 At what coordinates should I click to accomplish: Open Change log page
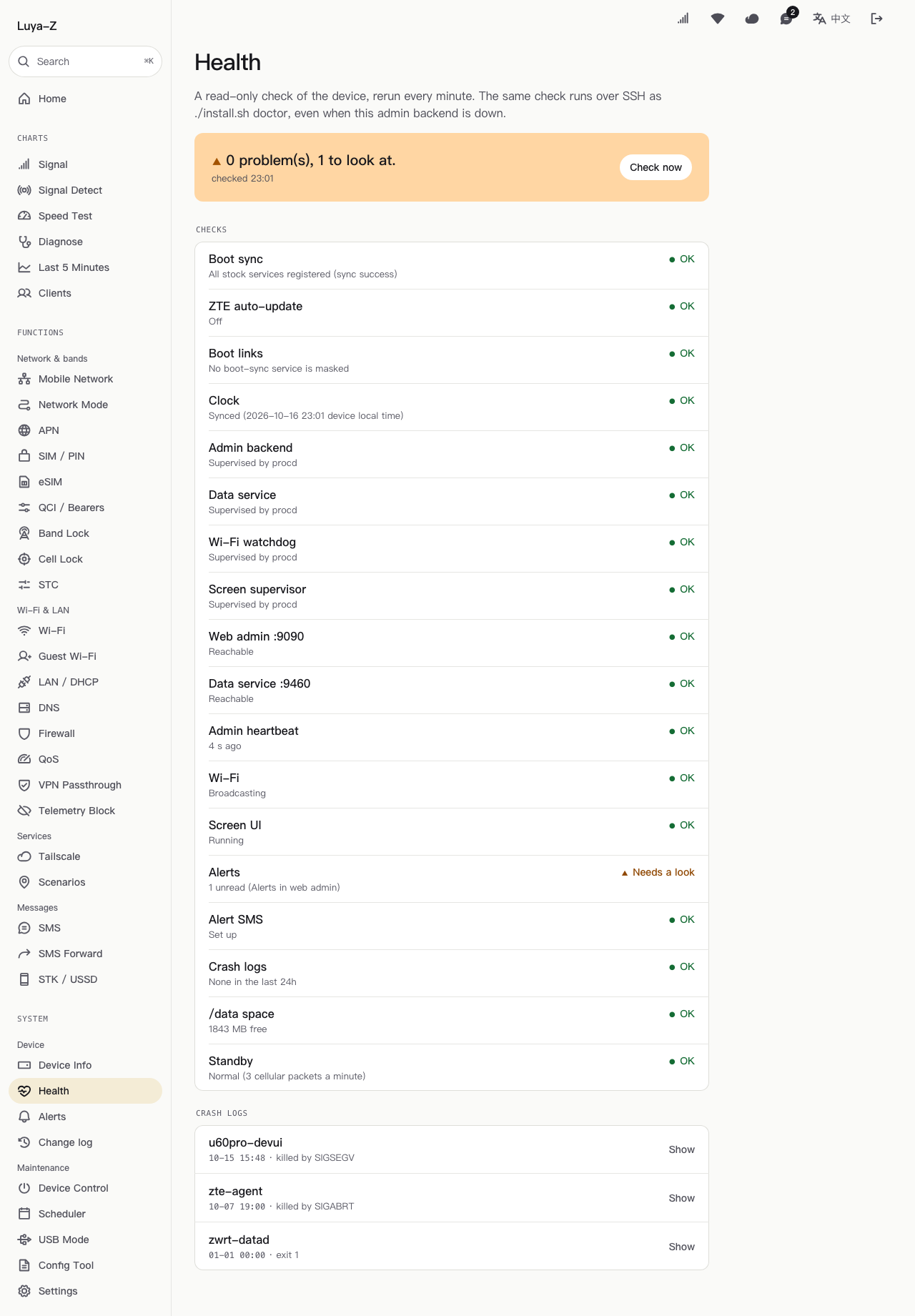pyautogui.click(x=85, y=1142)
